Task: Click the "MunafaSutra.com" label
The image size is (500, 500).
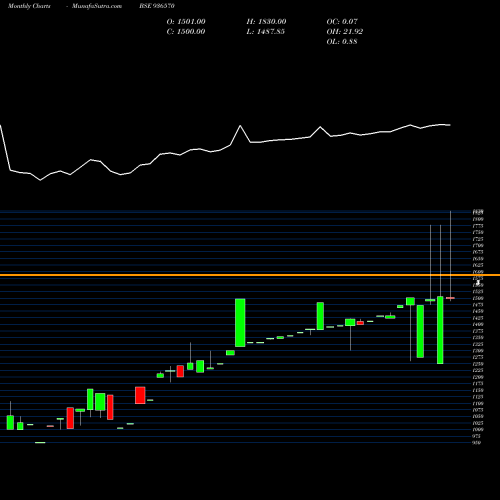Action: click(97, 6)
